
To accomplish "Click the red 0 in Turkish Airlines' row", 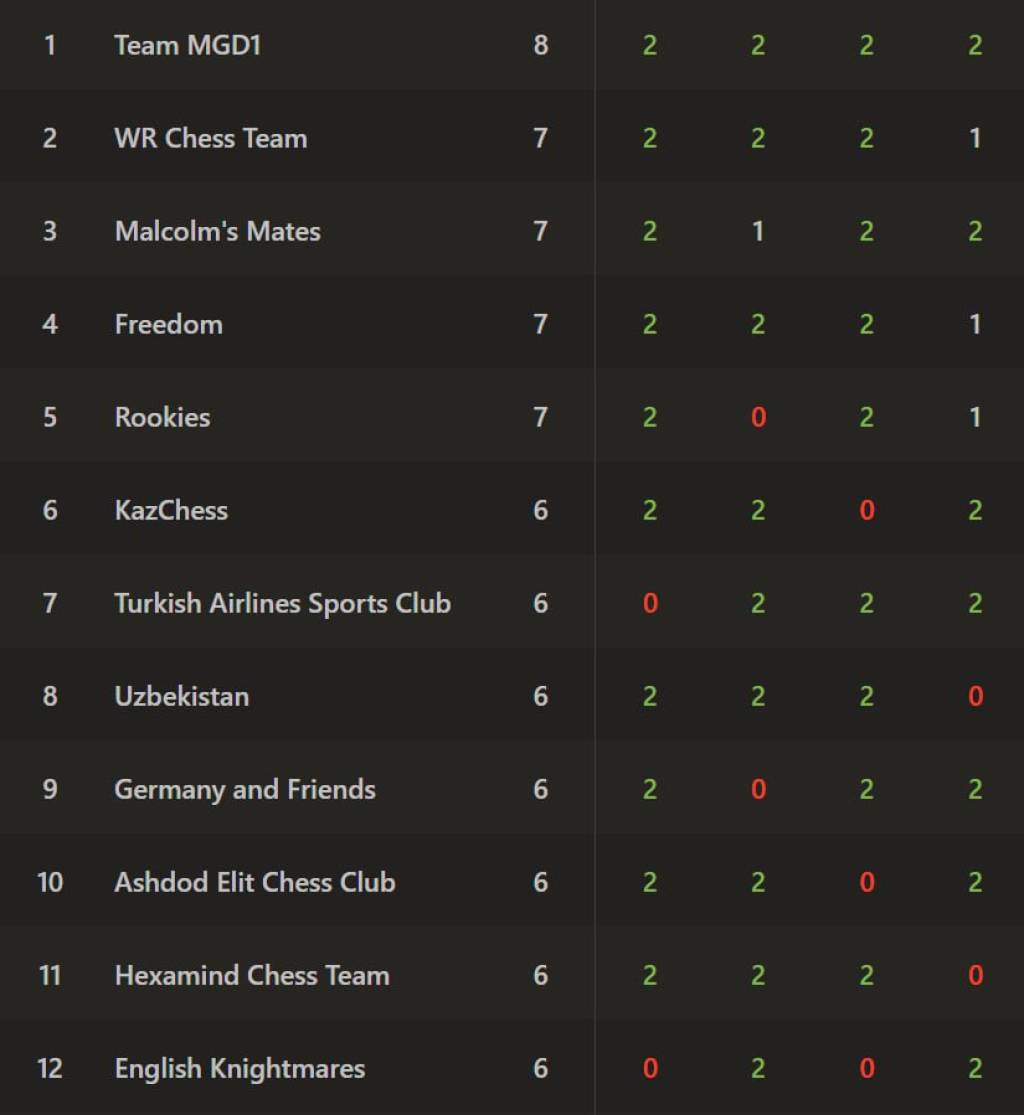I will click(x=650, y=603).
